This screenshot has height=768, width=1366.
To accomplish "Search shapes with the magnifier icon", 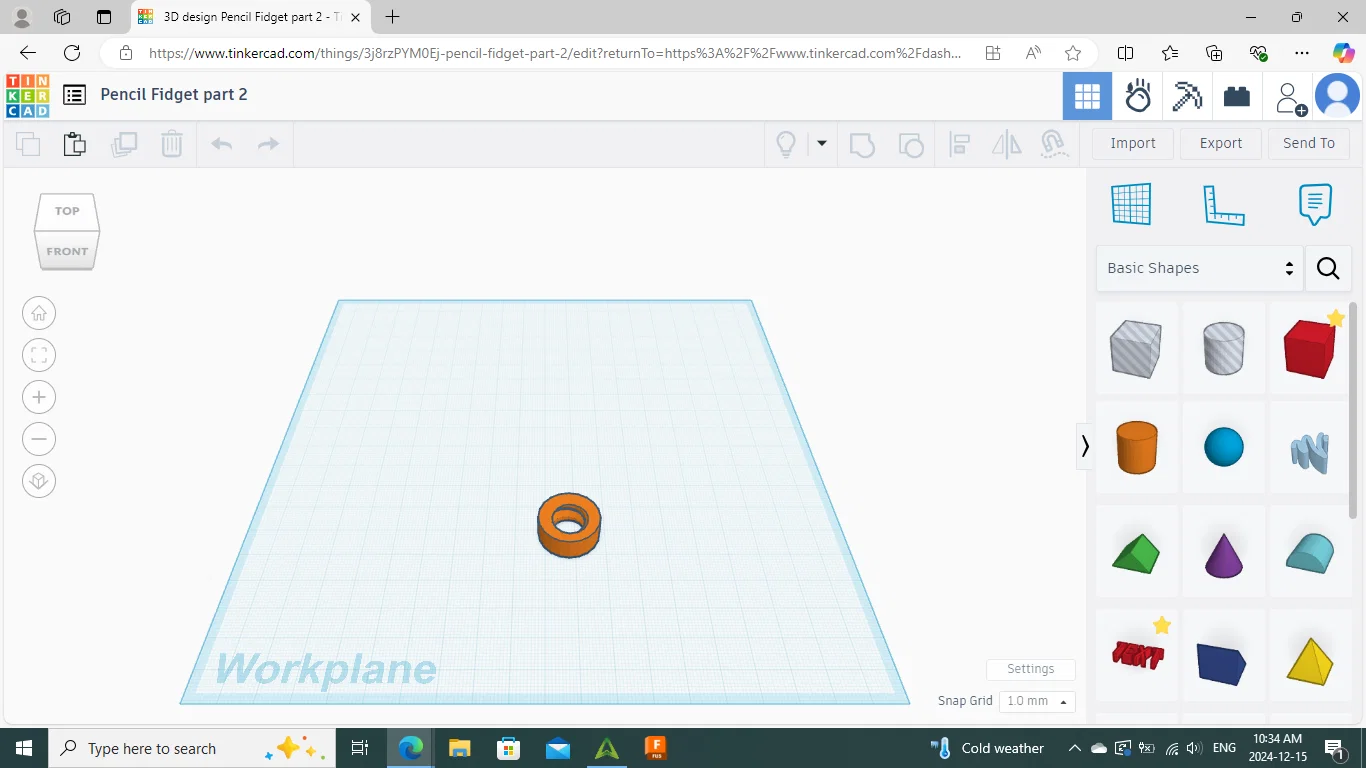I will (x=1328, y=268).
